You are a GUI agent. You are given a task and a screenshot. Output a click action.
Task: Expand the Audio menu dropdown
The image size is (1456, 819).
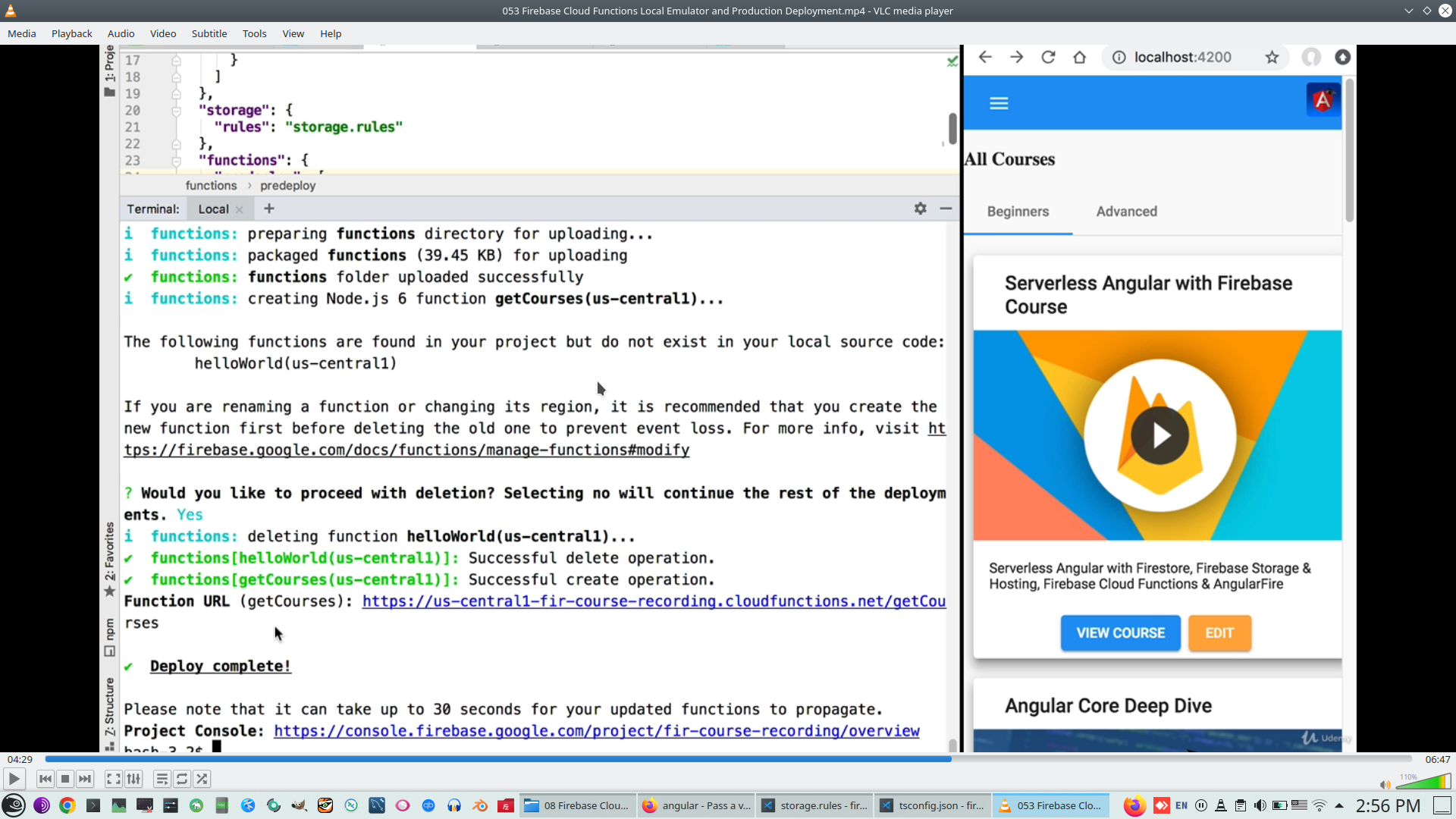point(121,33)
